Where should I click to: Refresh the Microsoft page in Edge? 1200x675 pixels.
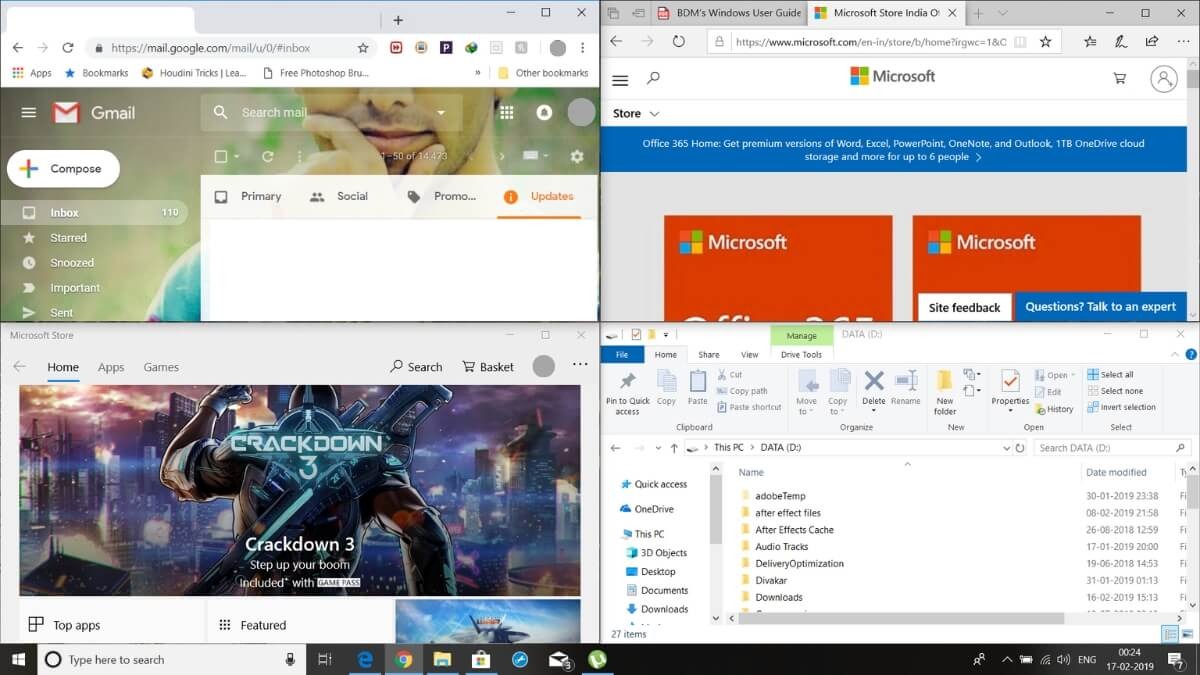click(678, 41)
